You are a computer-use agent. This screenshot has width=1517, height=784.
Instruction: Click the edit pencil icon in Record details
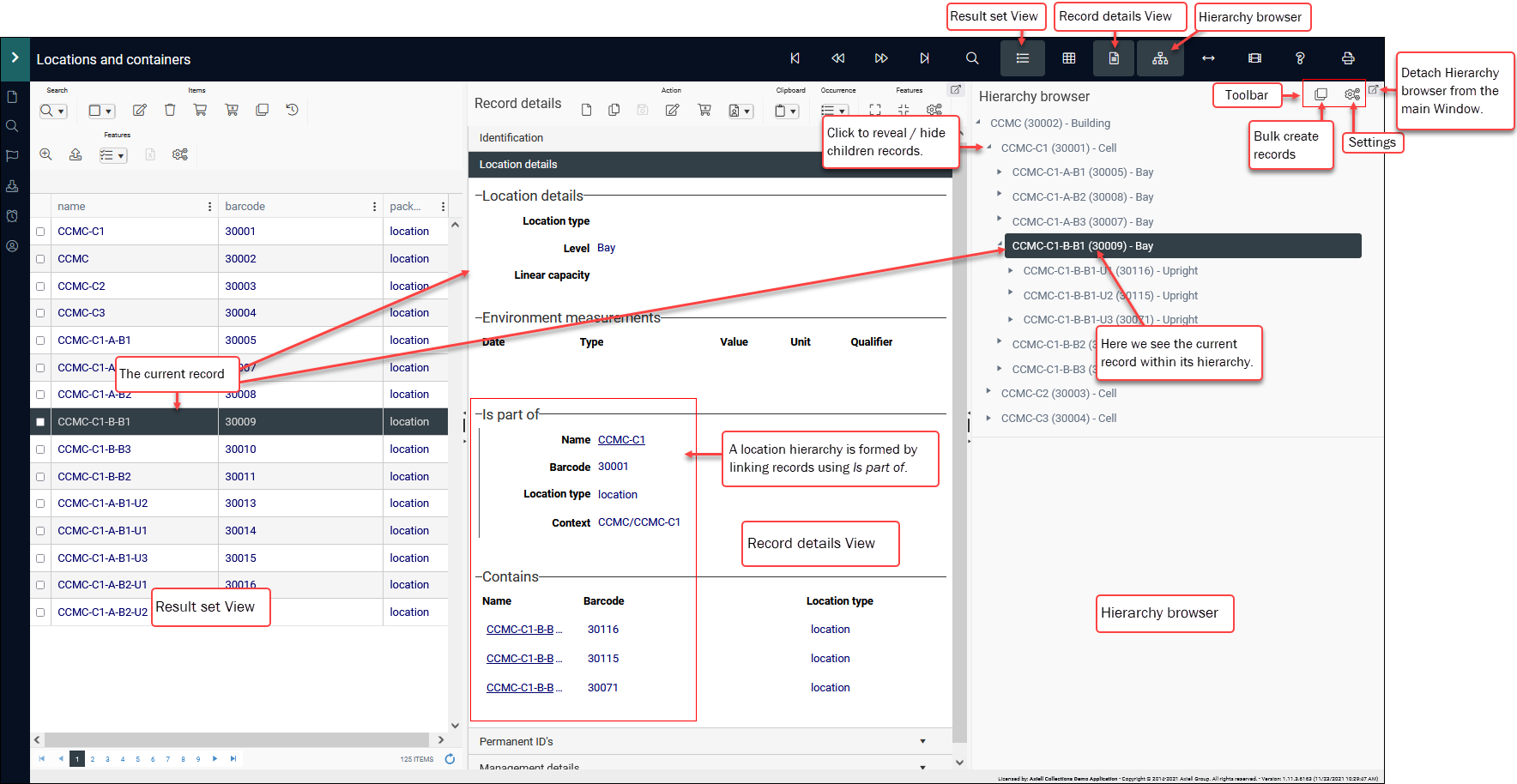[672, 110]
